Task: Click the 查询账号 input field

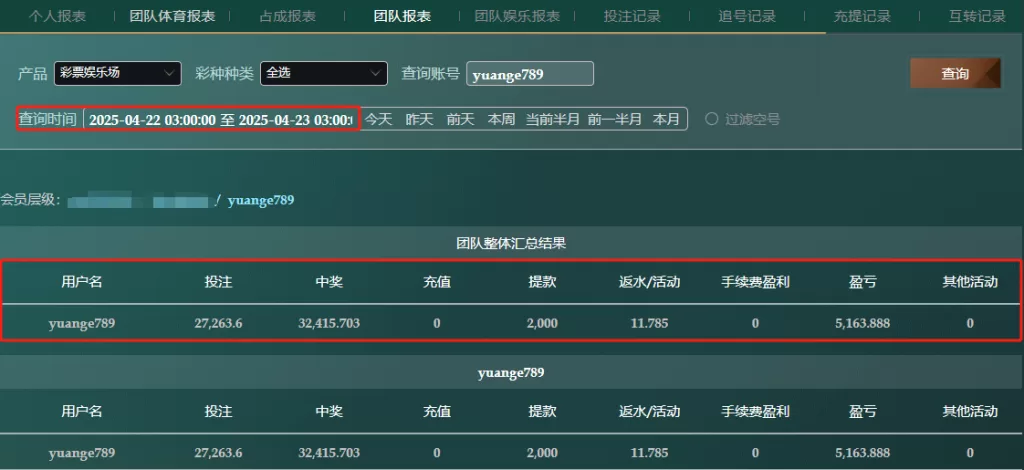Action: click(530, 74)
